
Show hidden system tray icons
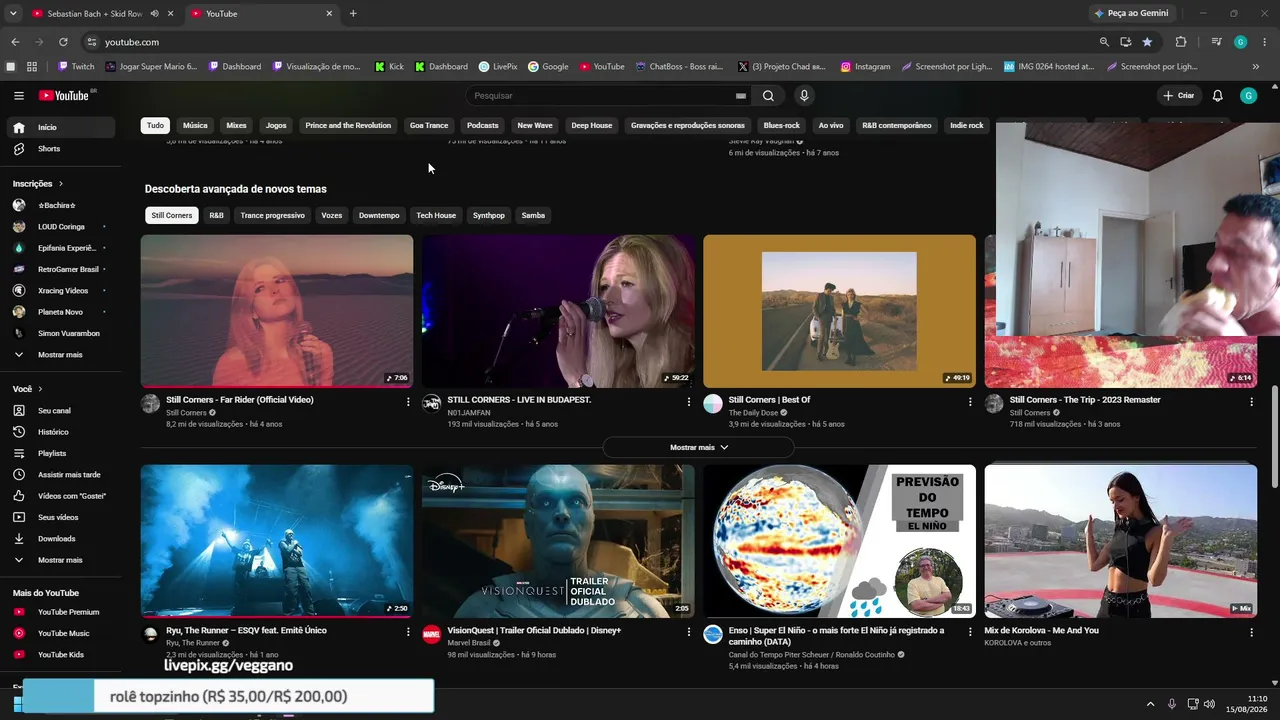1150,704
